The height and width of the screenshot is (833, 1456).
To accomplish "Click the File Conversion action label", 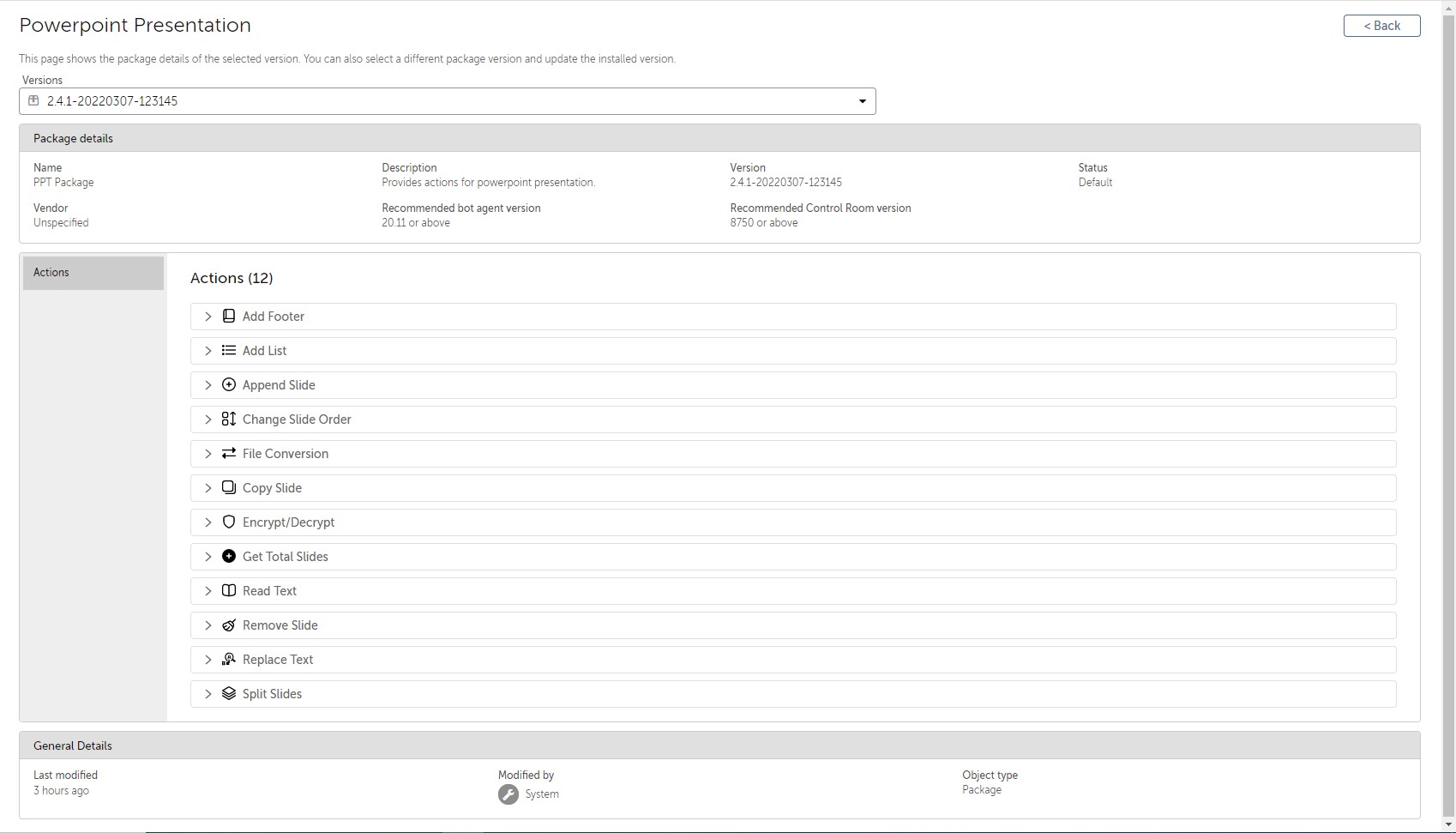I will pos(286,454).
